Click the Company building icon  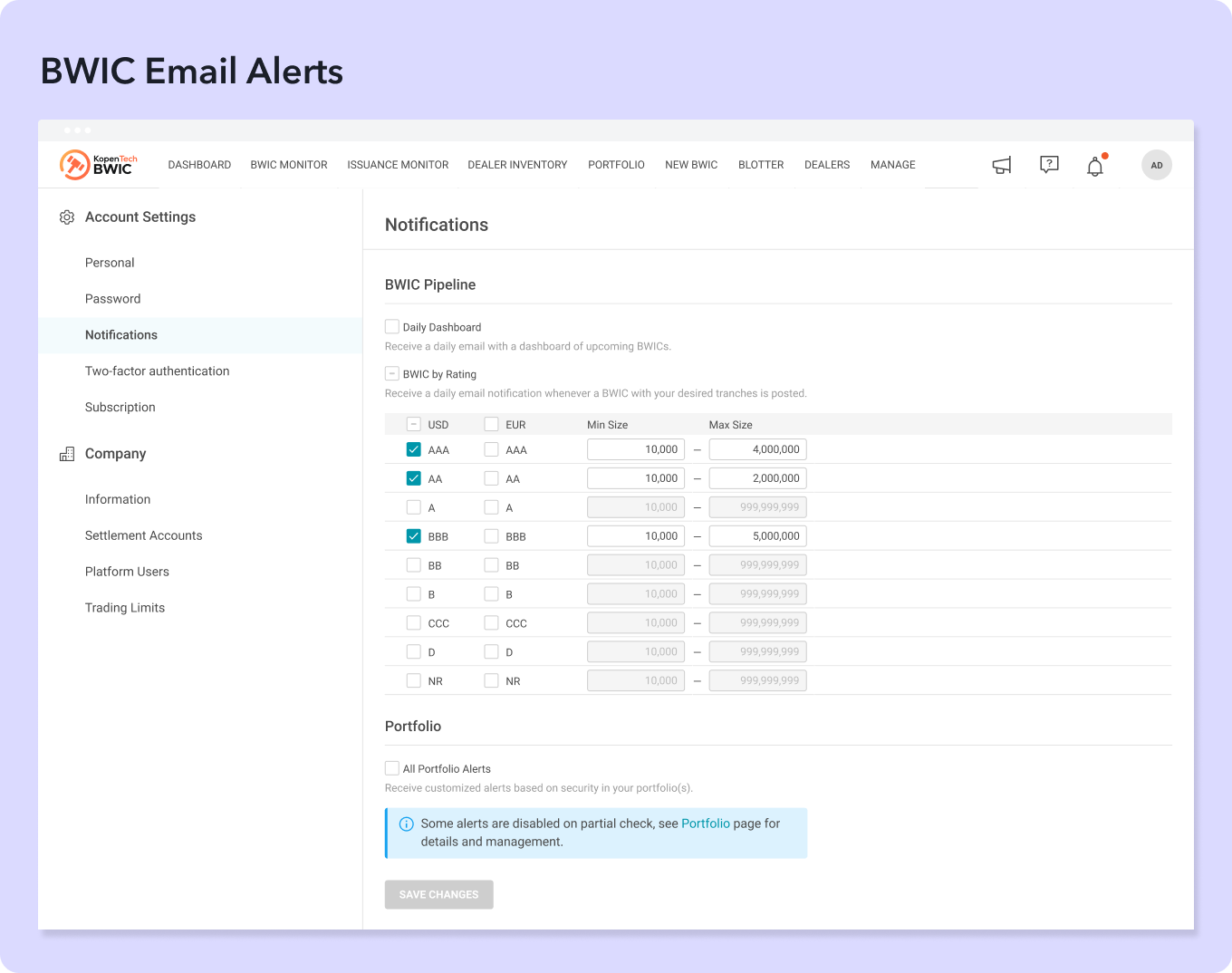pyautogui.click(x=66, y=454)
